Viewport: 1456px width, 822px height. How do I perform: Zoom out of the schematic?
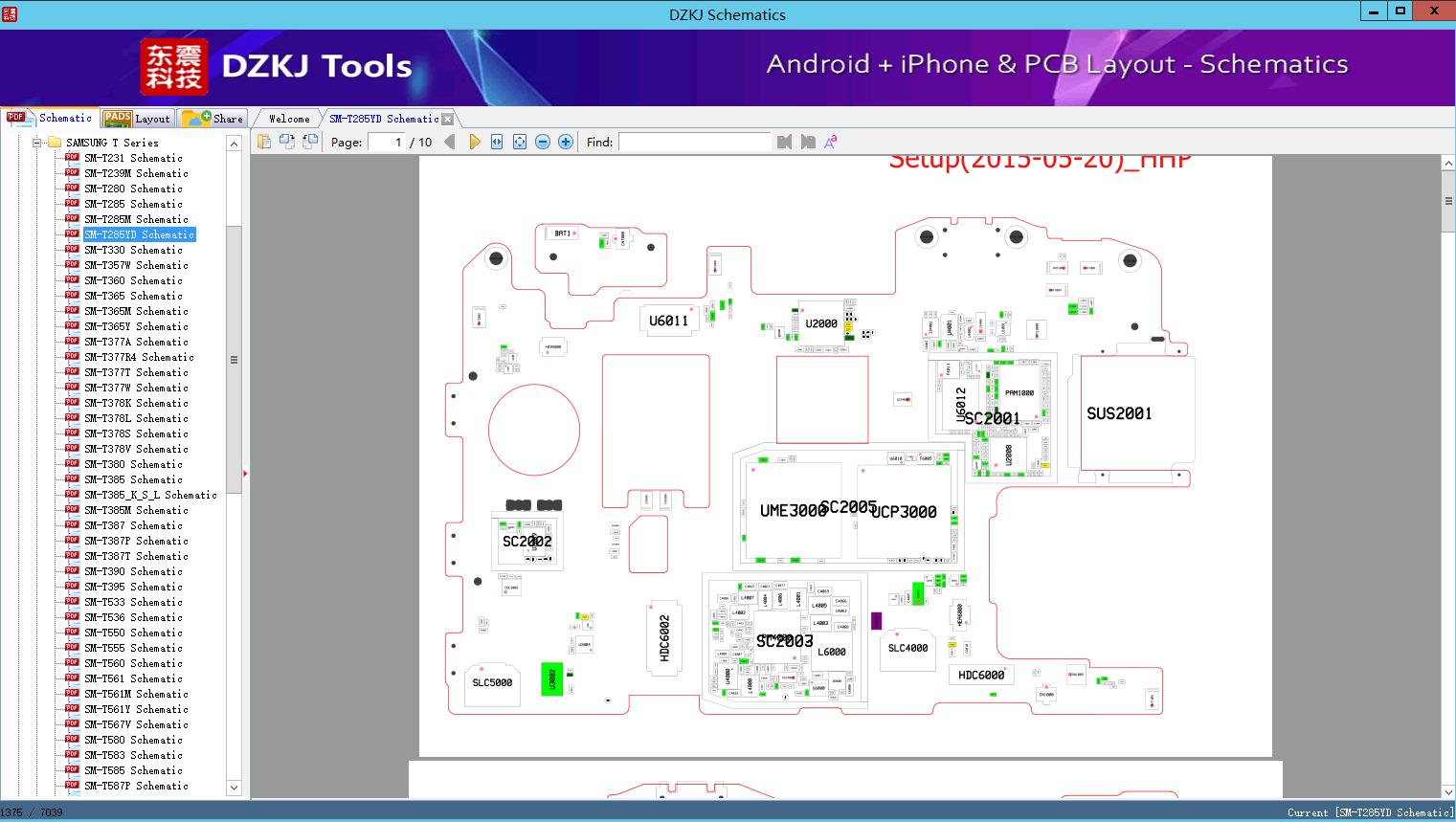click(543, 142)
